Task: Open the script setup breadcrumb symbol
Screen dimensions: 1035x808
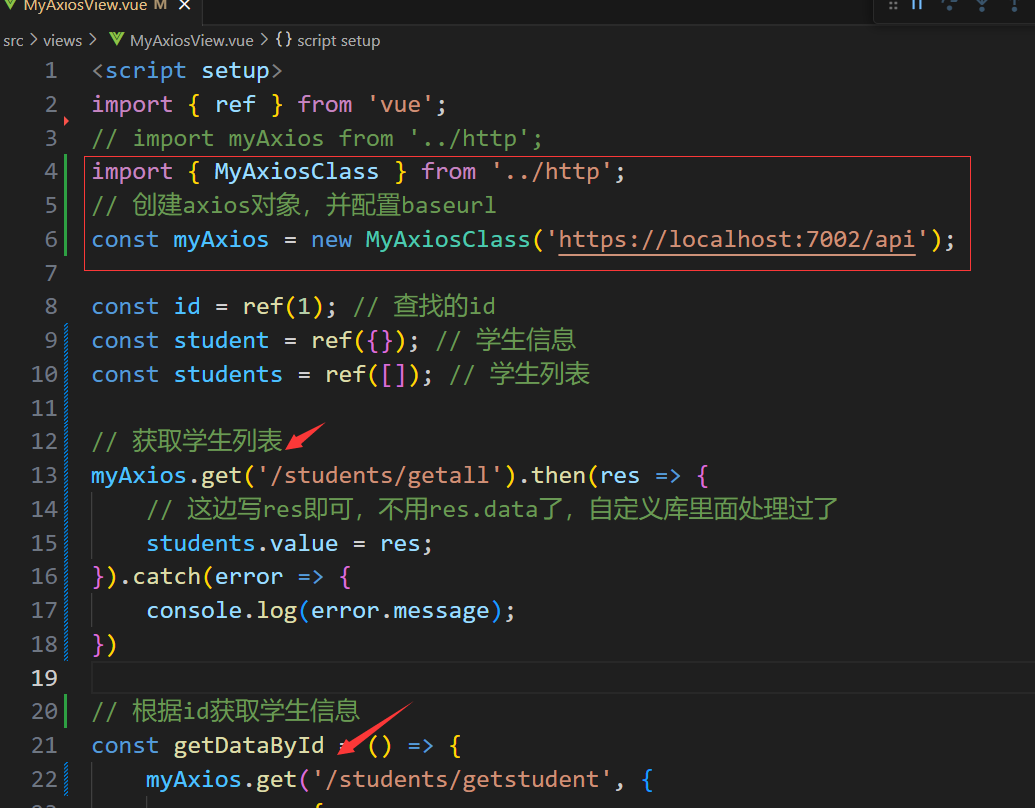Action: 338,41
